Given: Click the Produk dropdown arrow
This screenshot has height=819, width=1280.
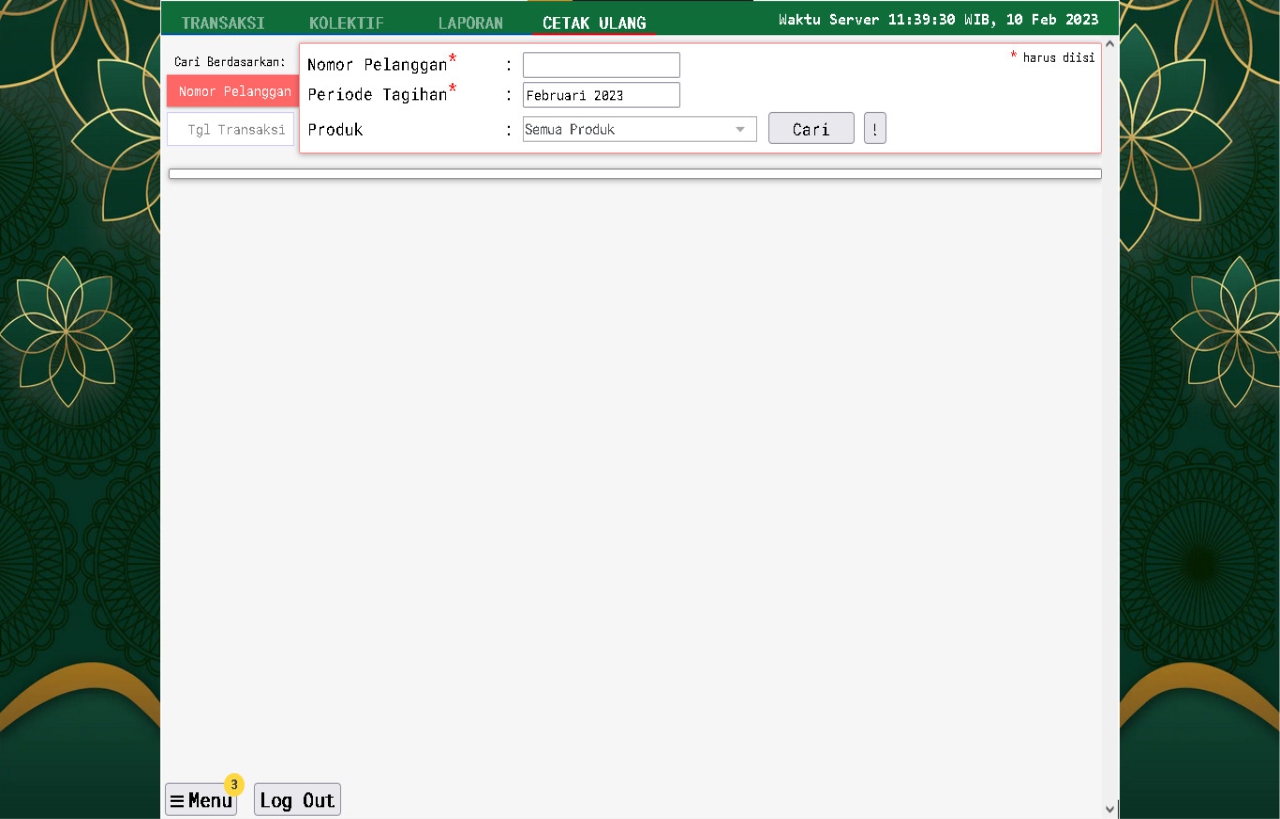Looking at the screenshot, I should [740, 129].
